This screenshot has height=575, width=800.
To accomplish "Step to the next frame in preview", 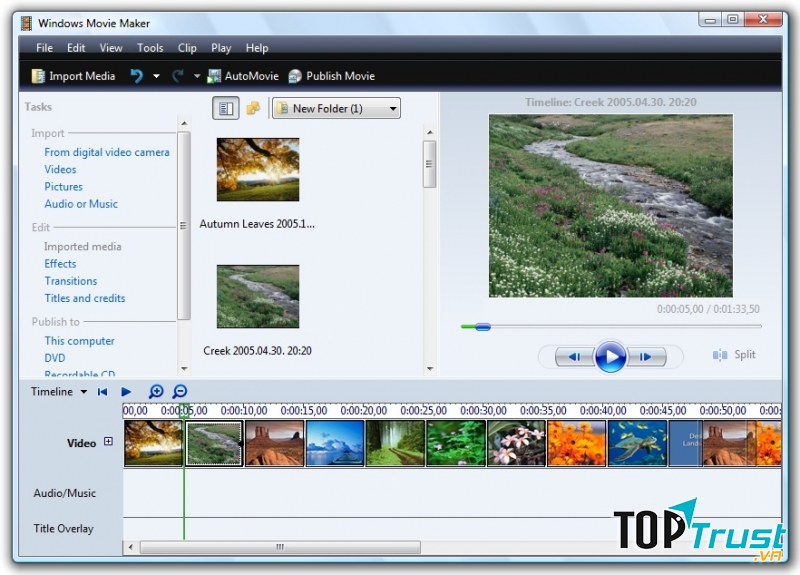I will coord(646,357).
